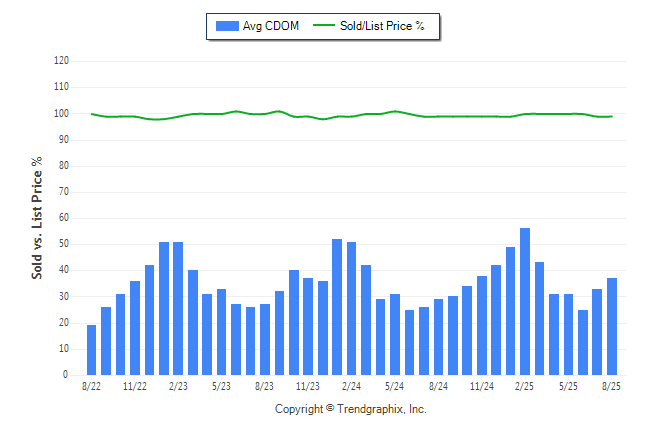Click the blue Avg CDOM legend swatch
The height and width of the screenshot is (434, 646).
pyautogui.click(x=227, y=26)
